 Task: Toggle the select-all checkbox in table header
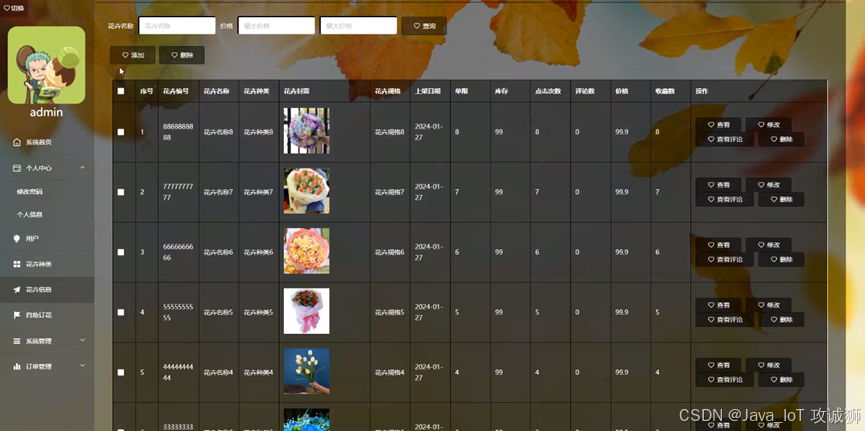(x=121, y=91)
